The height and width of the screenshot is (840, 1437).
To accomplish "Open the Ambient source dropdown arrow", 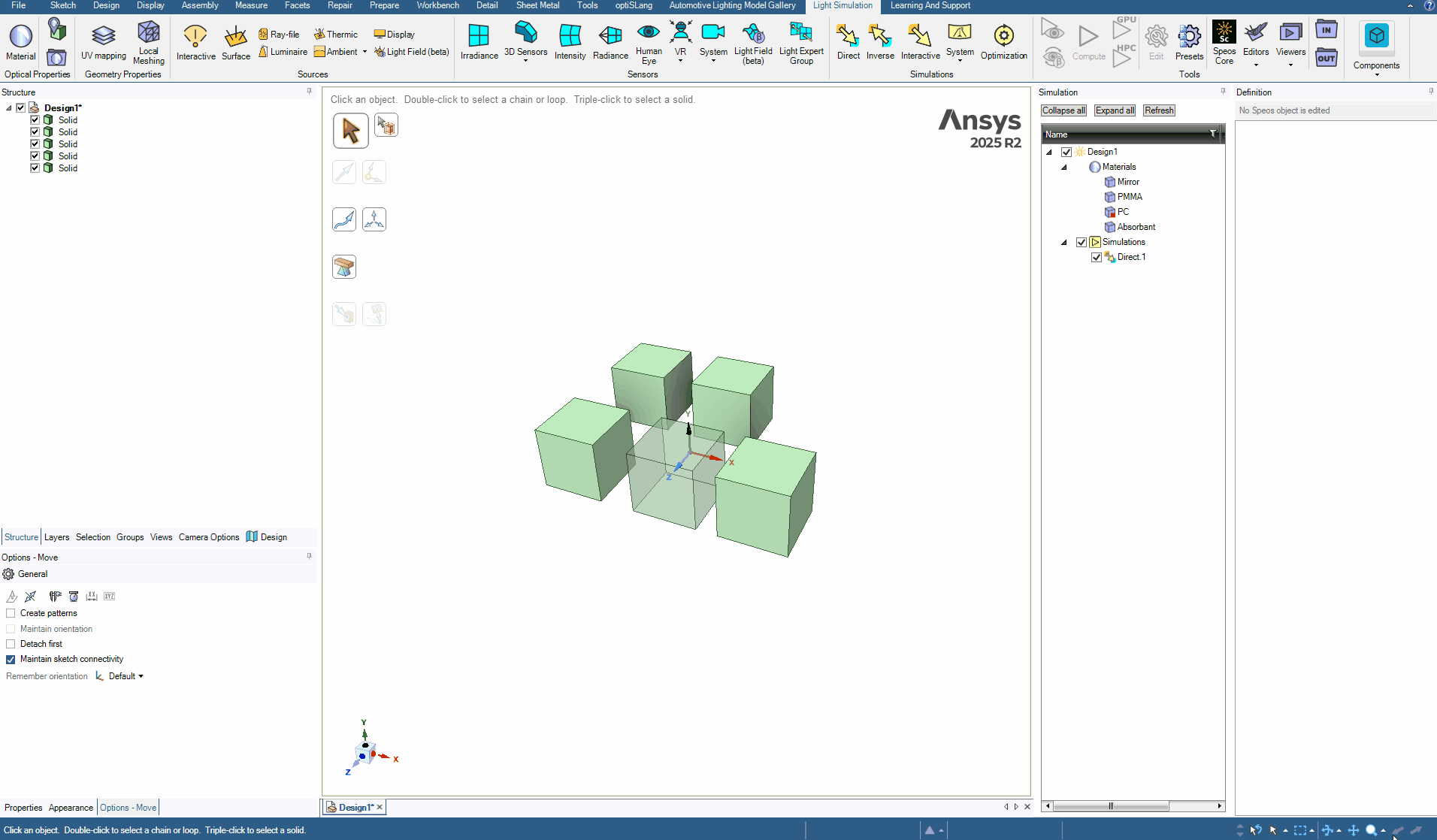I will (365, 52).
